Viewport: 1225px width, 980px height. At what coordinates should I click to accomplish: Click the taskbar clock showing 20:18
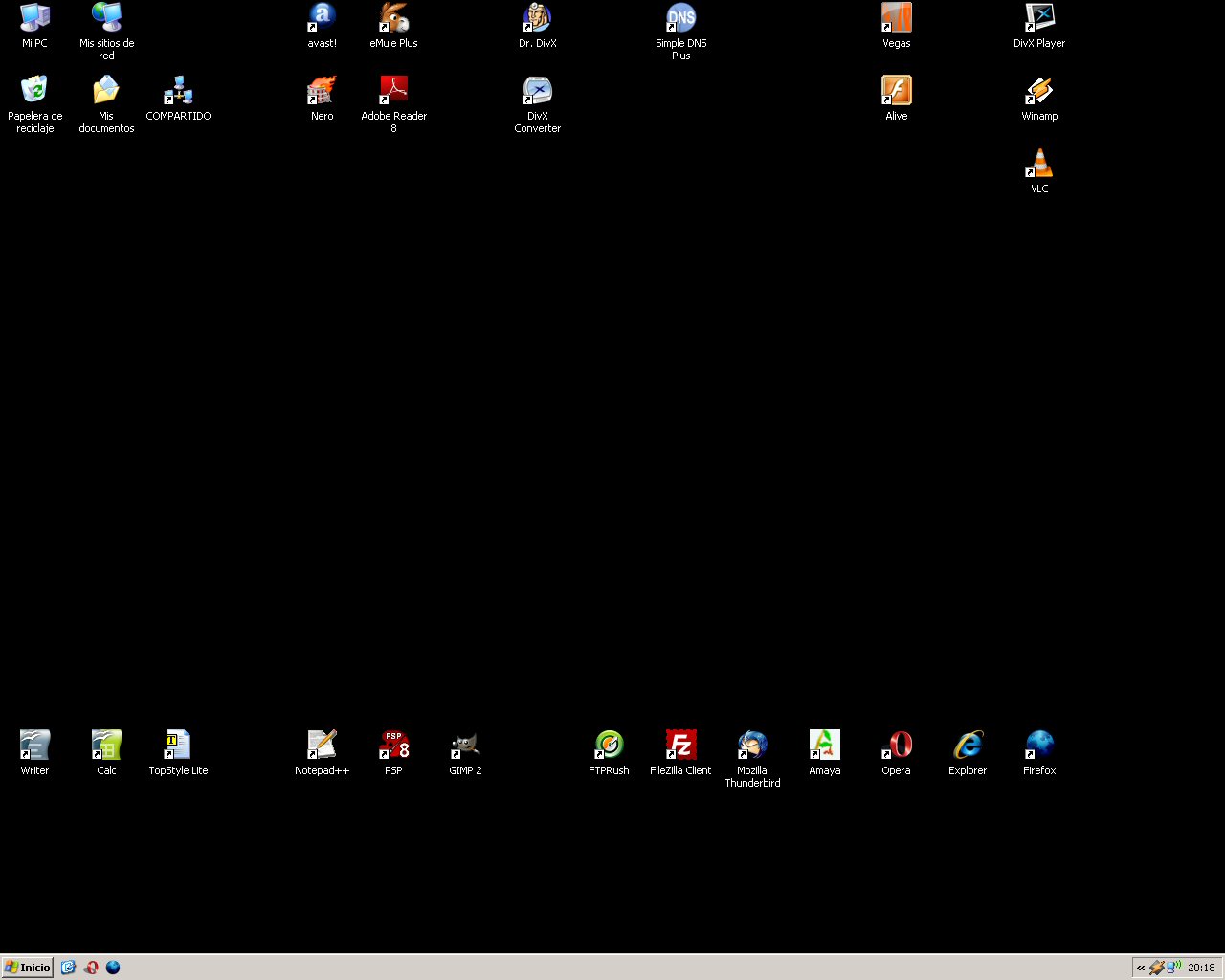pos(1201,968)
